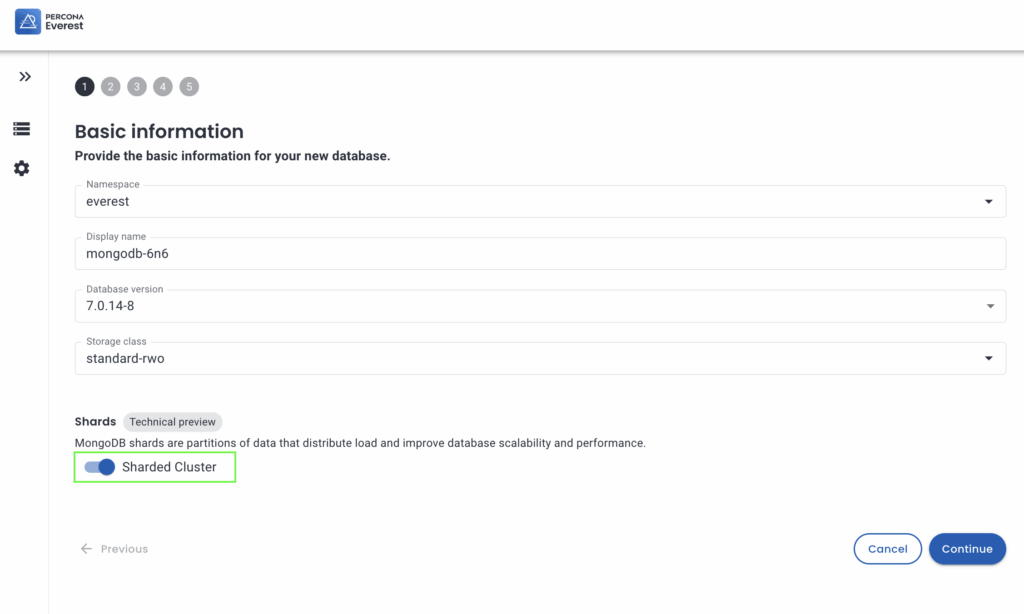This screenshot has width=1024, height=614.
Task: Select step 4 circle indicator
Action: [163, 87]
